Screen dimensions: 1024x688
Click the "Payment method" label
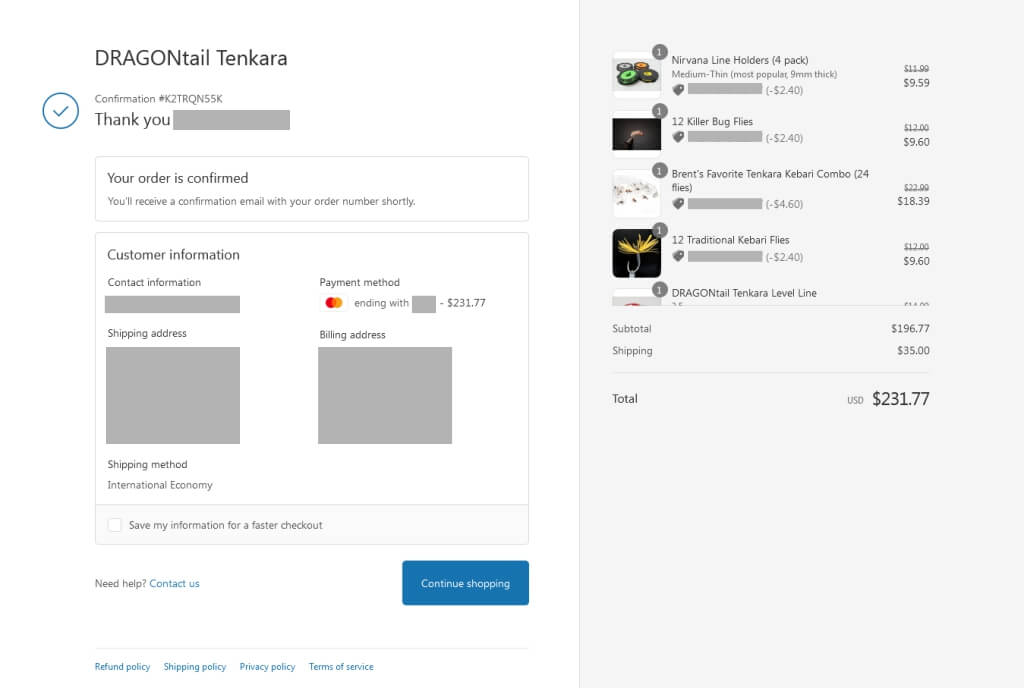click(359, 282)
